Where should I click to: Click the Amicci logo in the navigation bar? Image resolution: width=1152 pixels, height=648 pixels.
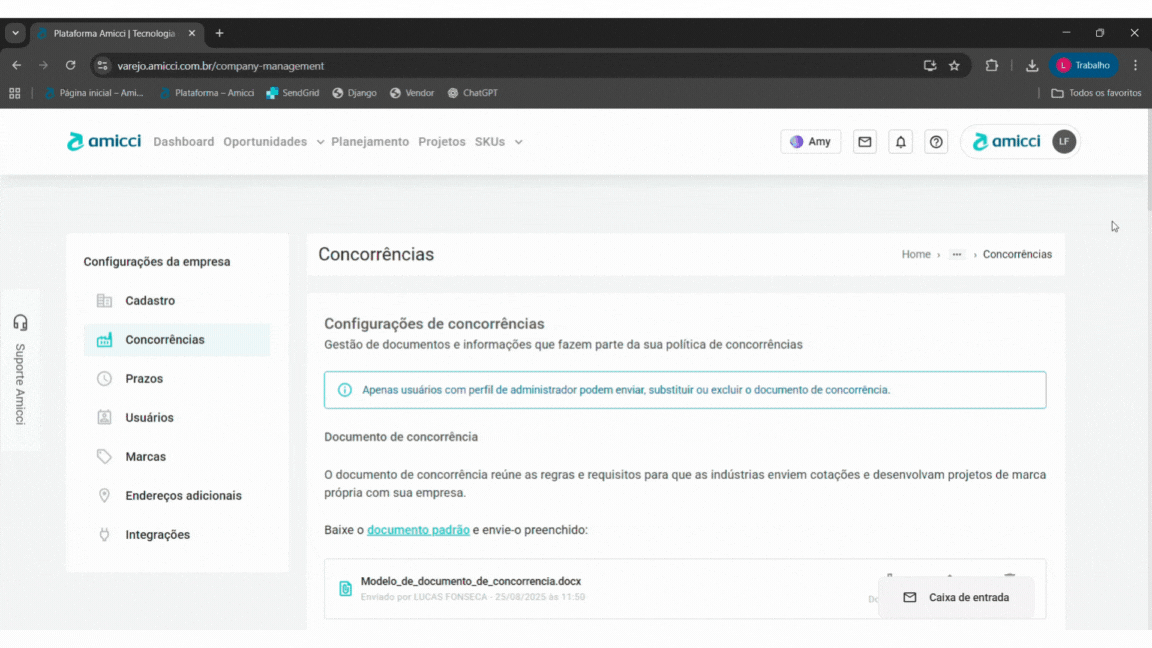[x=103, y=141]
